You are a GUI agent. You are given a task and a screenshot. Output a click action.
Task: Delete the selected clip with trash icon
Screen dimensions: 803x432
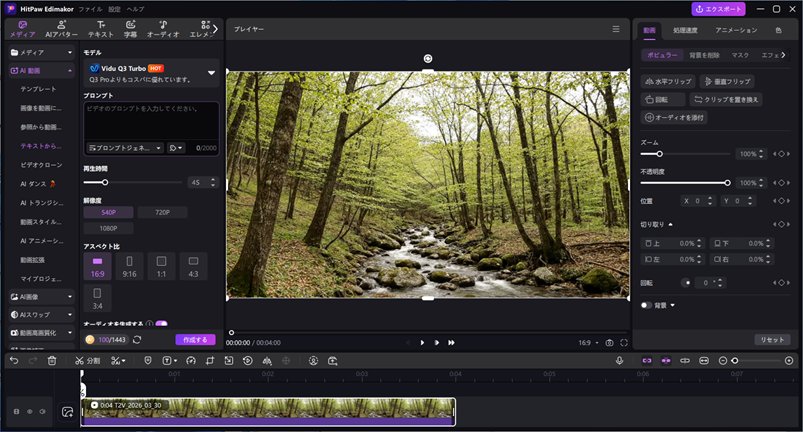[52, 361]
